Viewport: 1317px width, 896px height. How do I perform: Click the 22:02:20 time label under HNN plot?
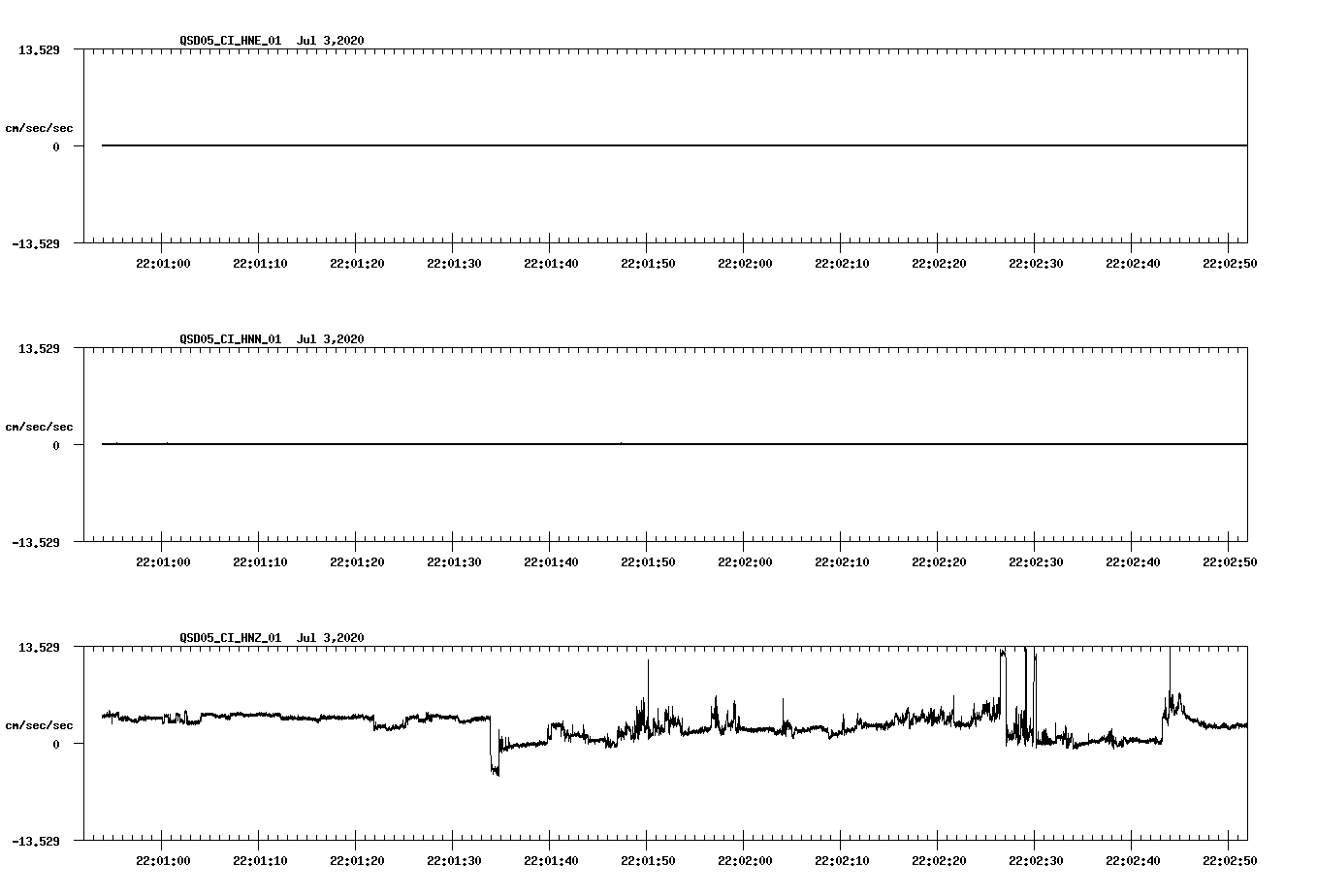(x=939, y=562)
